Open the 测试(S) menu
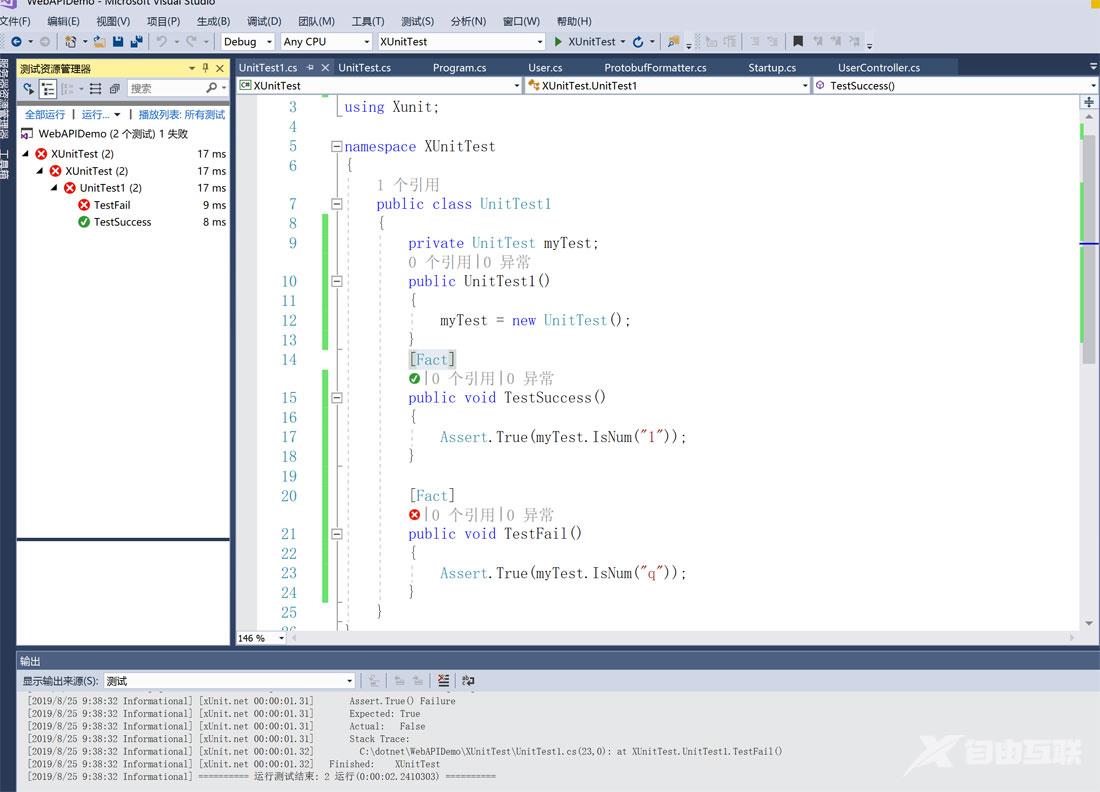 click(x=417, y=21)
